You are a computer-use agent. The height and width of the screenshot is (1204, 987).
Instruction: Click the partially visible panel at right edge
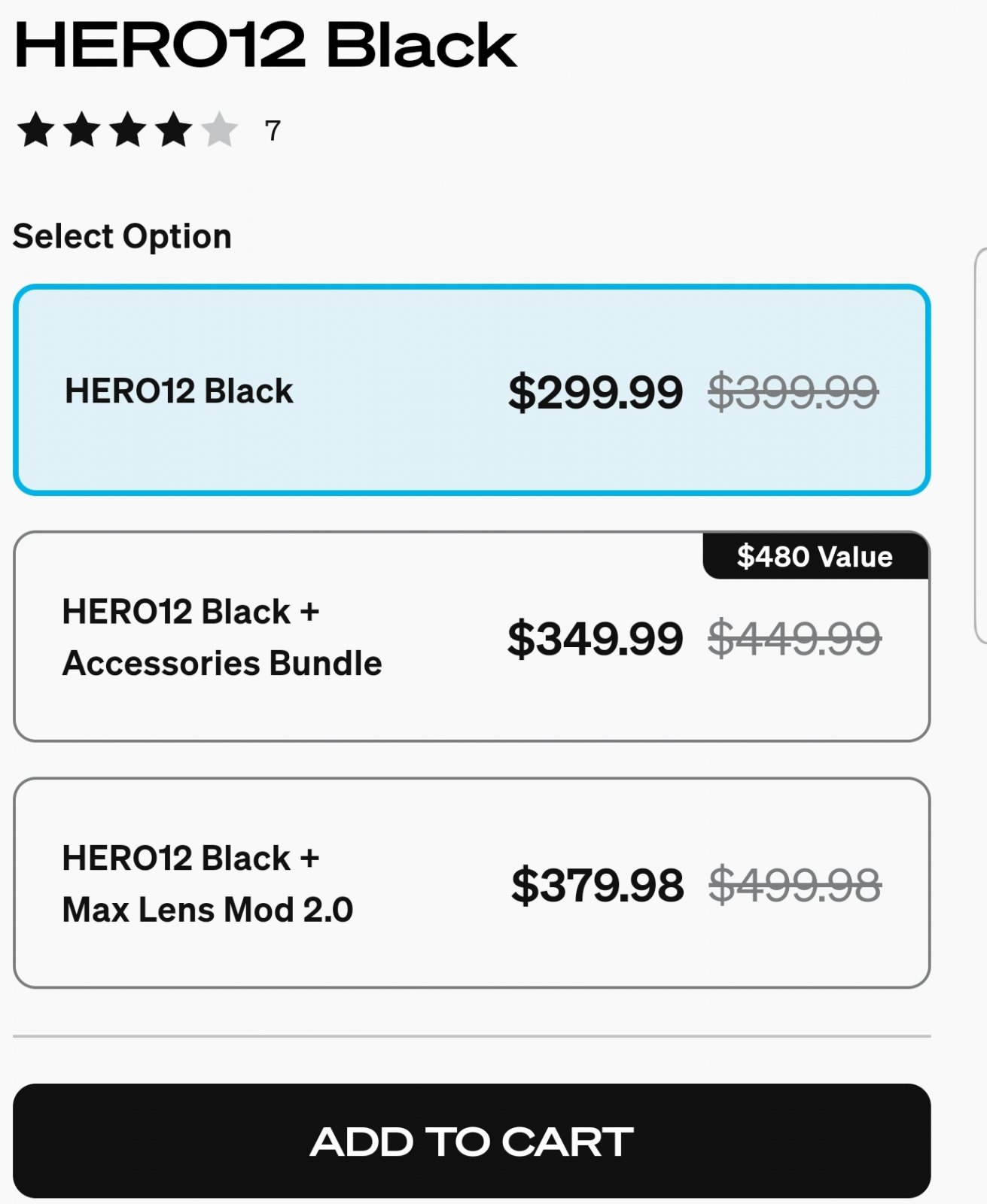coord(980,445)
